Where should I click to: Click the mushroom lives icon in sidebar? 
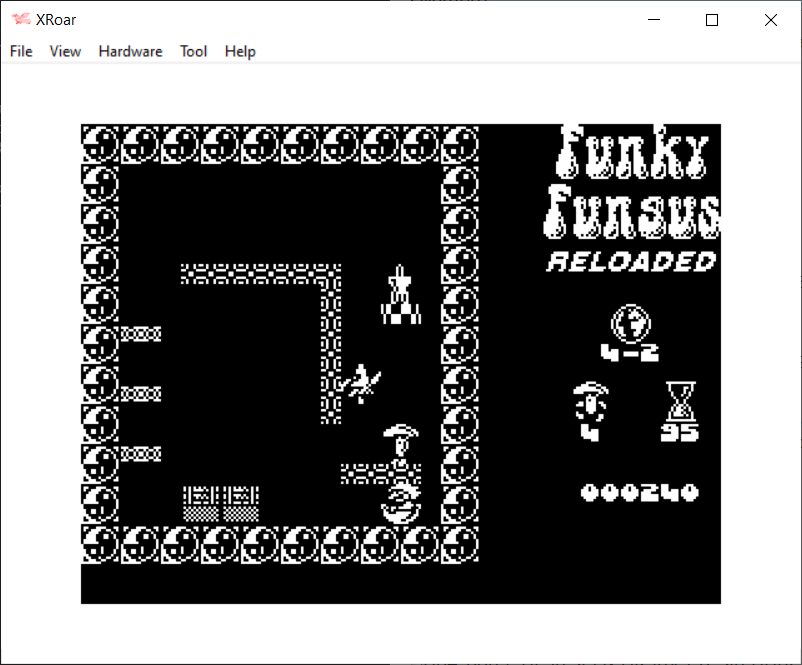[590, 402]
